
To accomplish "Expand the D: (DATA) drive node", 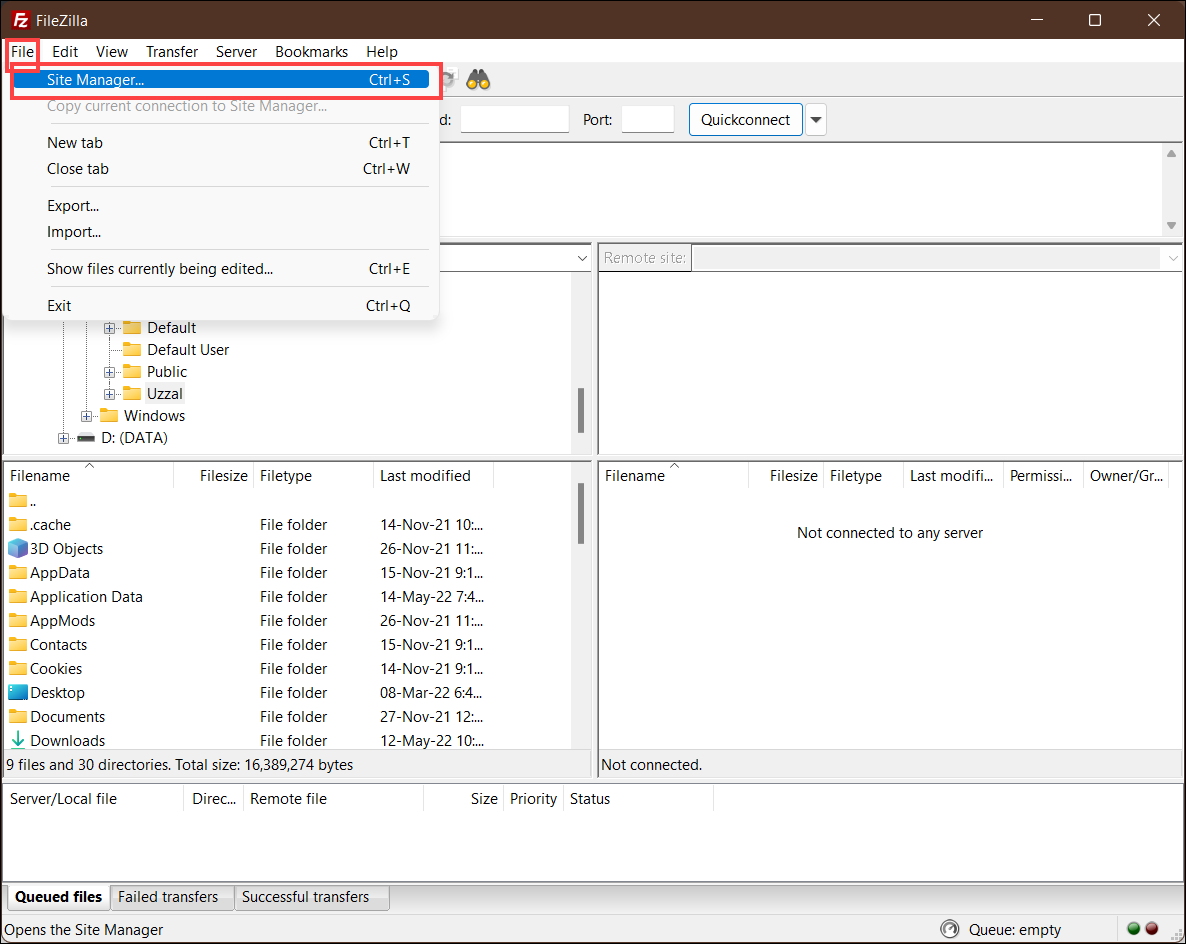I will coord(64,438).
